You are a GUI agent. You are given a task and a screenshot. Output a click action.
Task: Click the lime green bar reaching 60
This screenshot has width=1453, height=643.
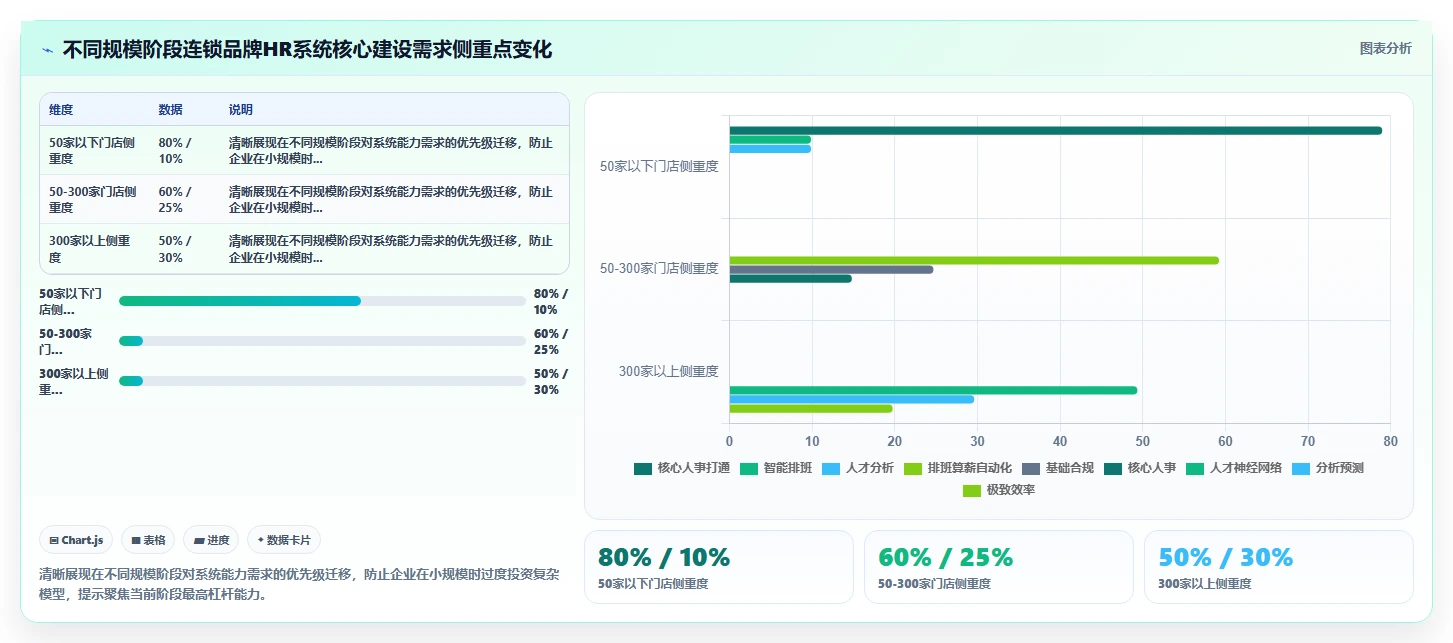coord(974,260)
